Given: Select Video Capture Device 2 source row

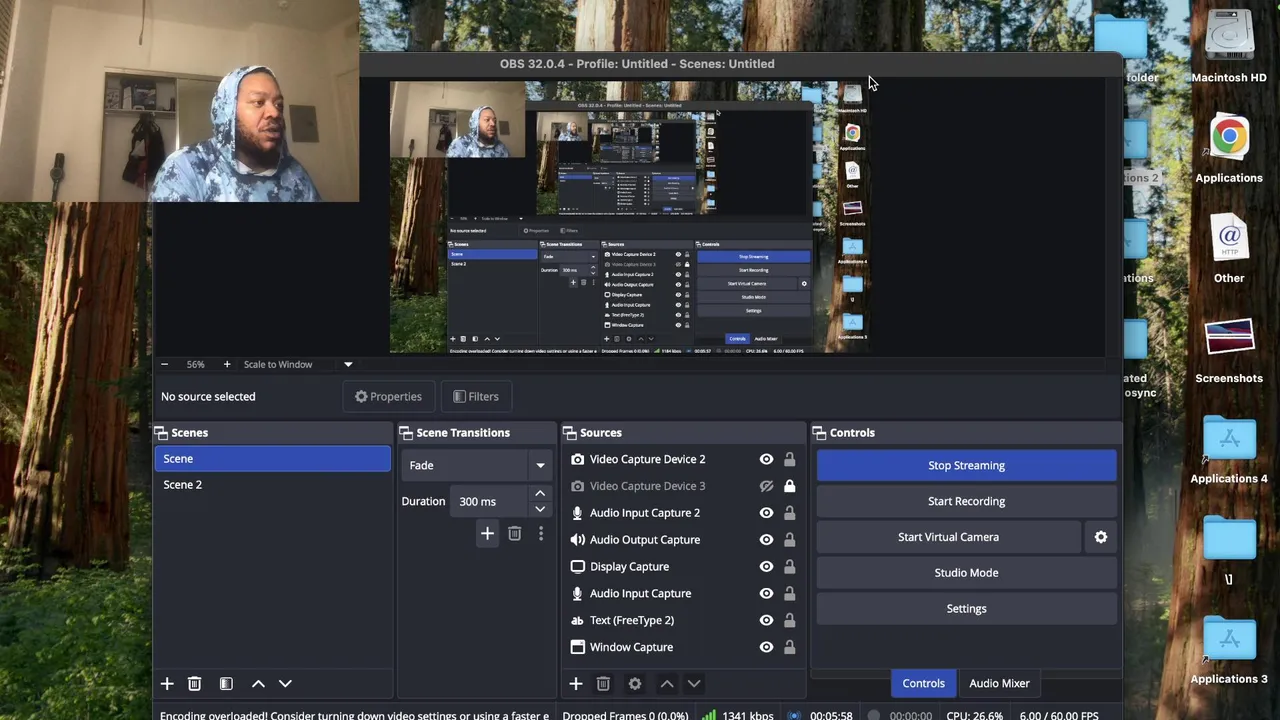Looking at the screenshot, I should pos(683,459).
